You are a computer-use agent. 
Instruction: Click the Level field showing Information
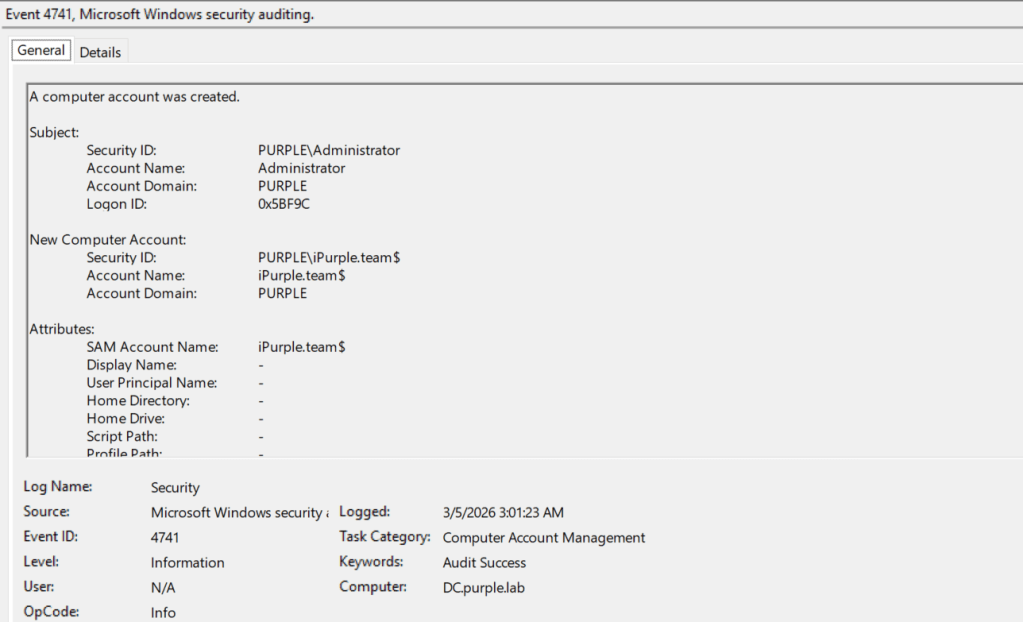(x=187, y=563)
